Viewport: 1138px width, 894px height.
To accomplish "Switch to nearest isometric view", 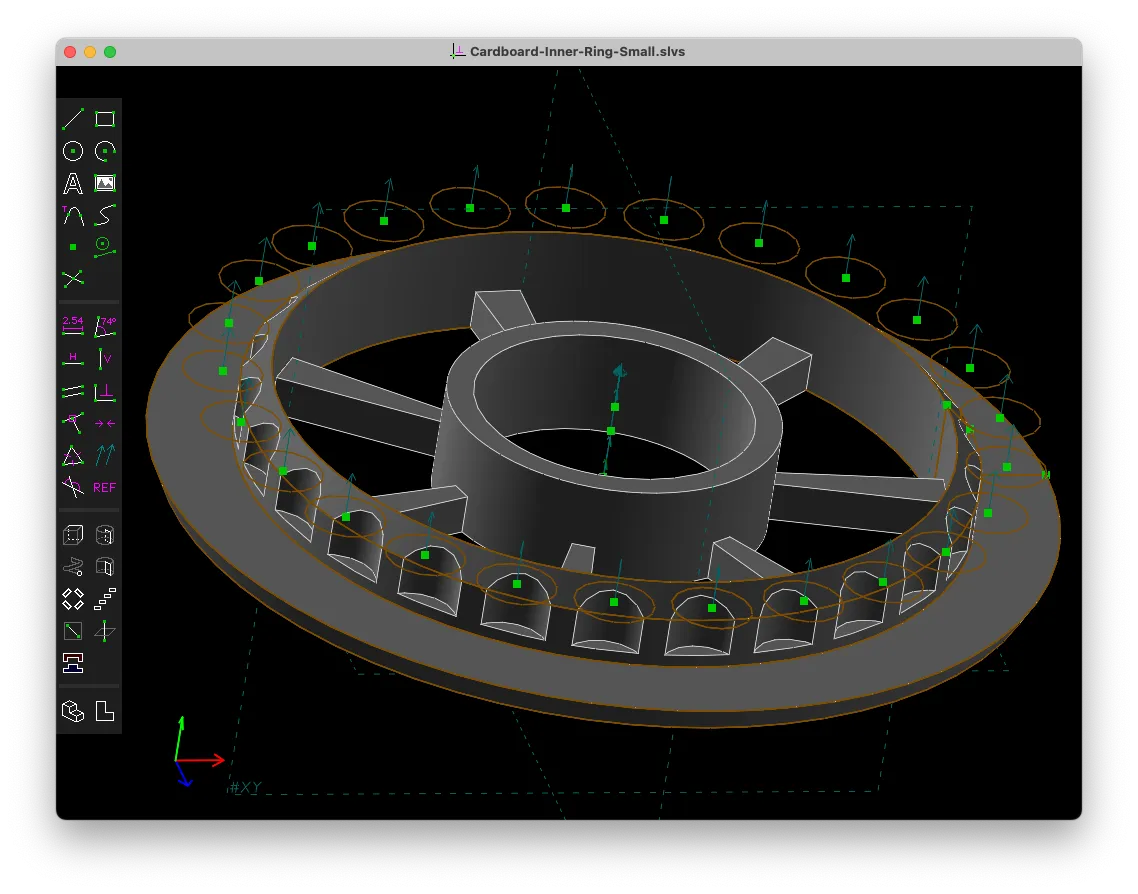I will 73,712.
